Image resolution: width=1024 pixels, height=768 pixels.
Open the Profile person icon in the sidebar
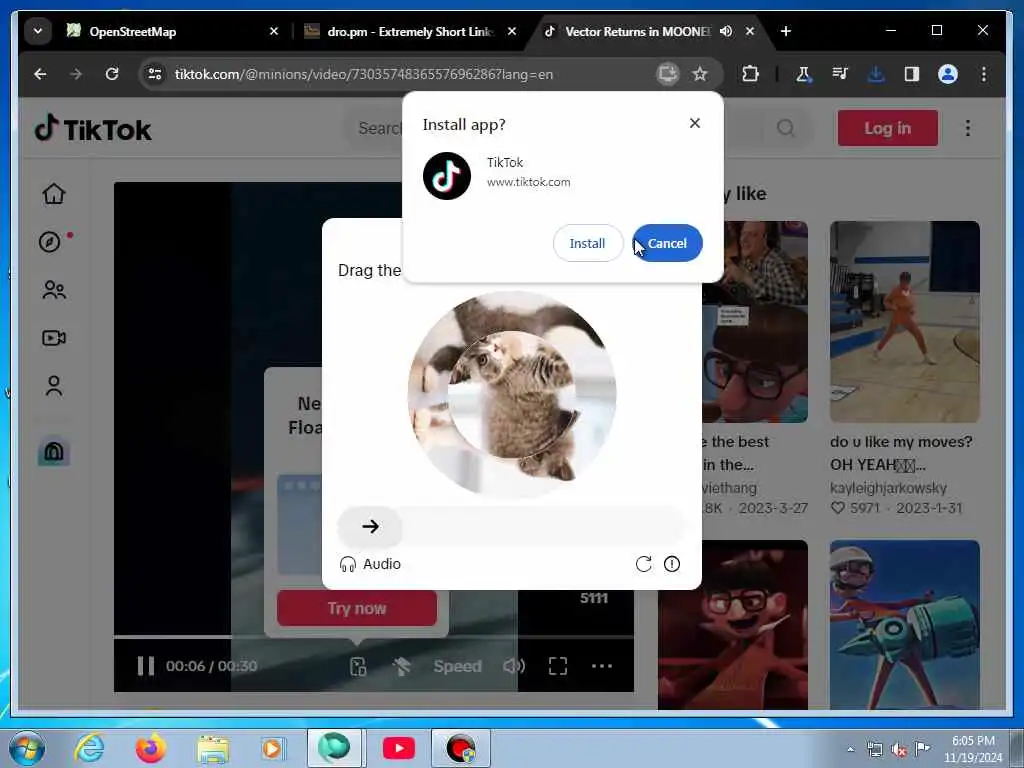click(54, 386)
